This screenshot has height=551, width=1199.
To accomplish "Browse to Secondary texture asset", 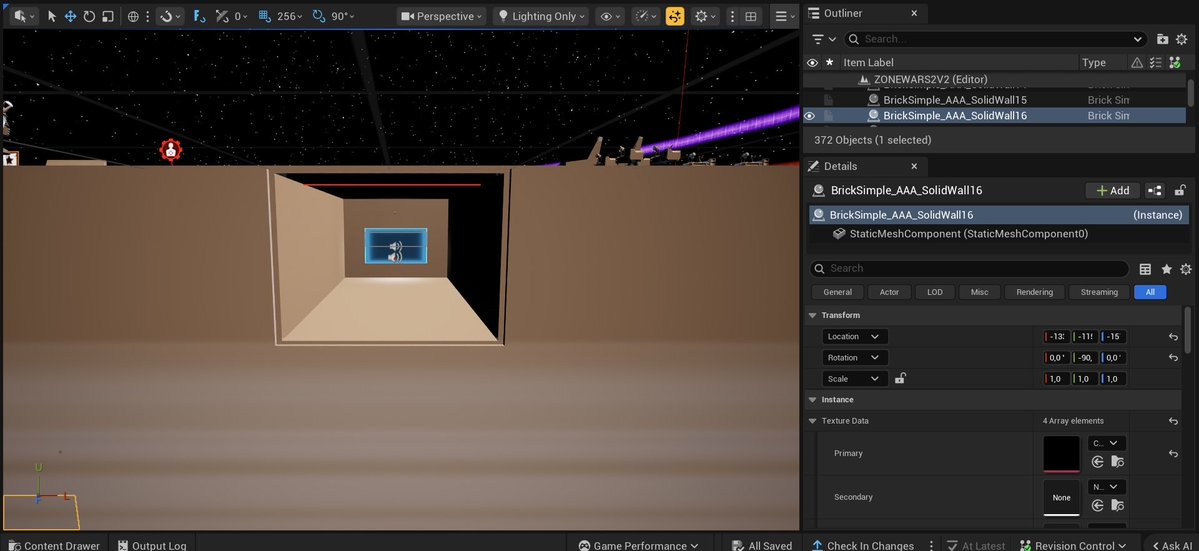I will pyautogui.click(x=1118, y=505).
